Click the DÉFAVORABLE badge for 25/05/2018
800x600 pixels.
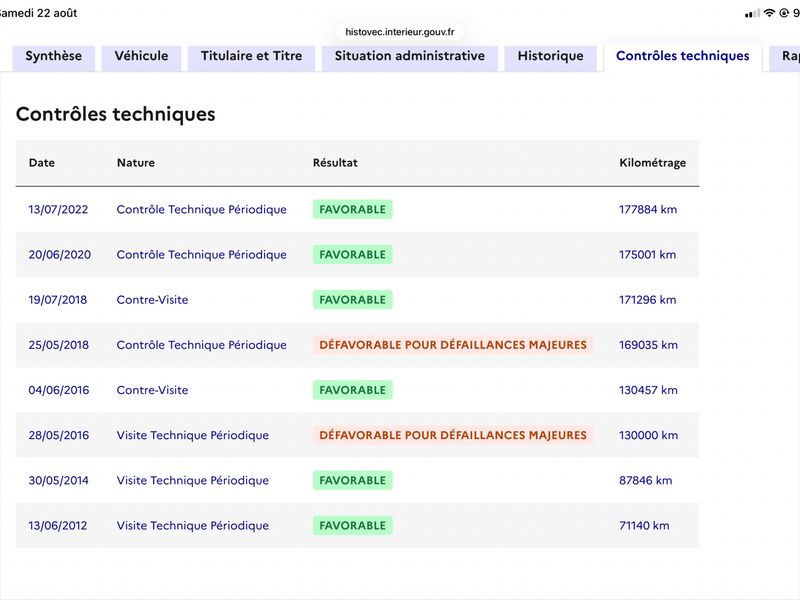453,345
